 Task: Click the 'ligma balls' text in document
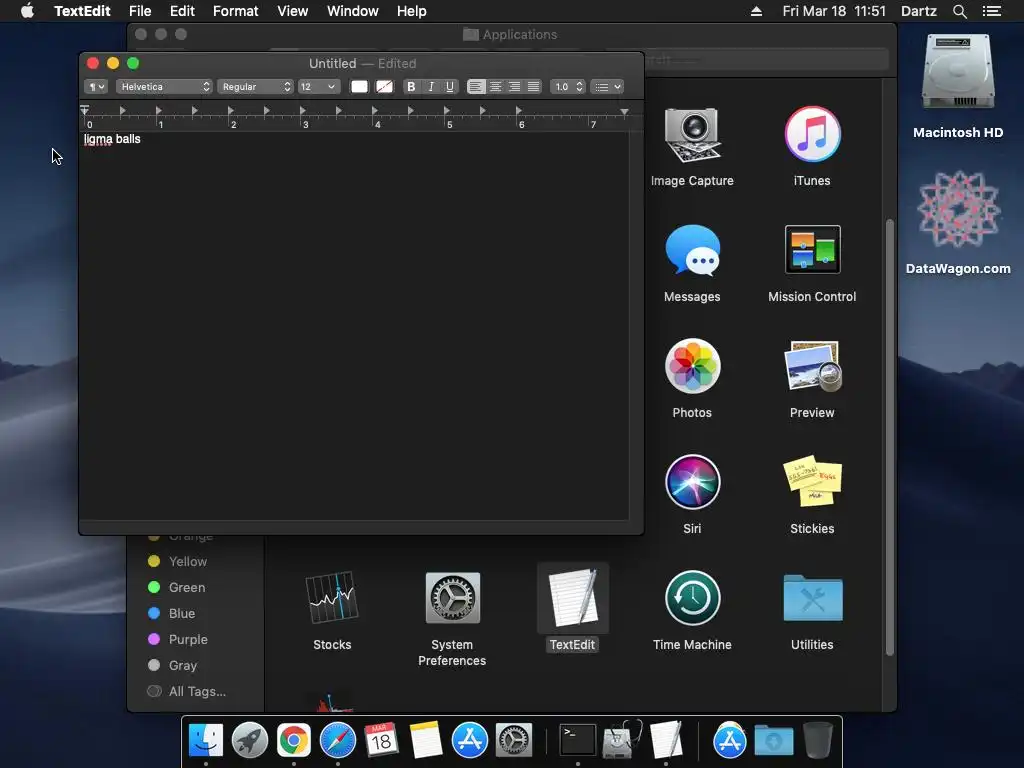click(112, 139)
